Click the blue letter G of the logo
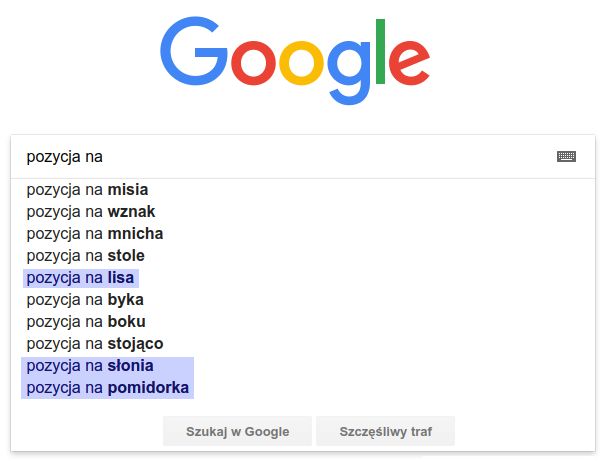This screenshot has height=463, width=607. point(194,51)
